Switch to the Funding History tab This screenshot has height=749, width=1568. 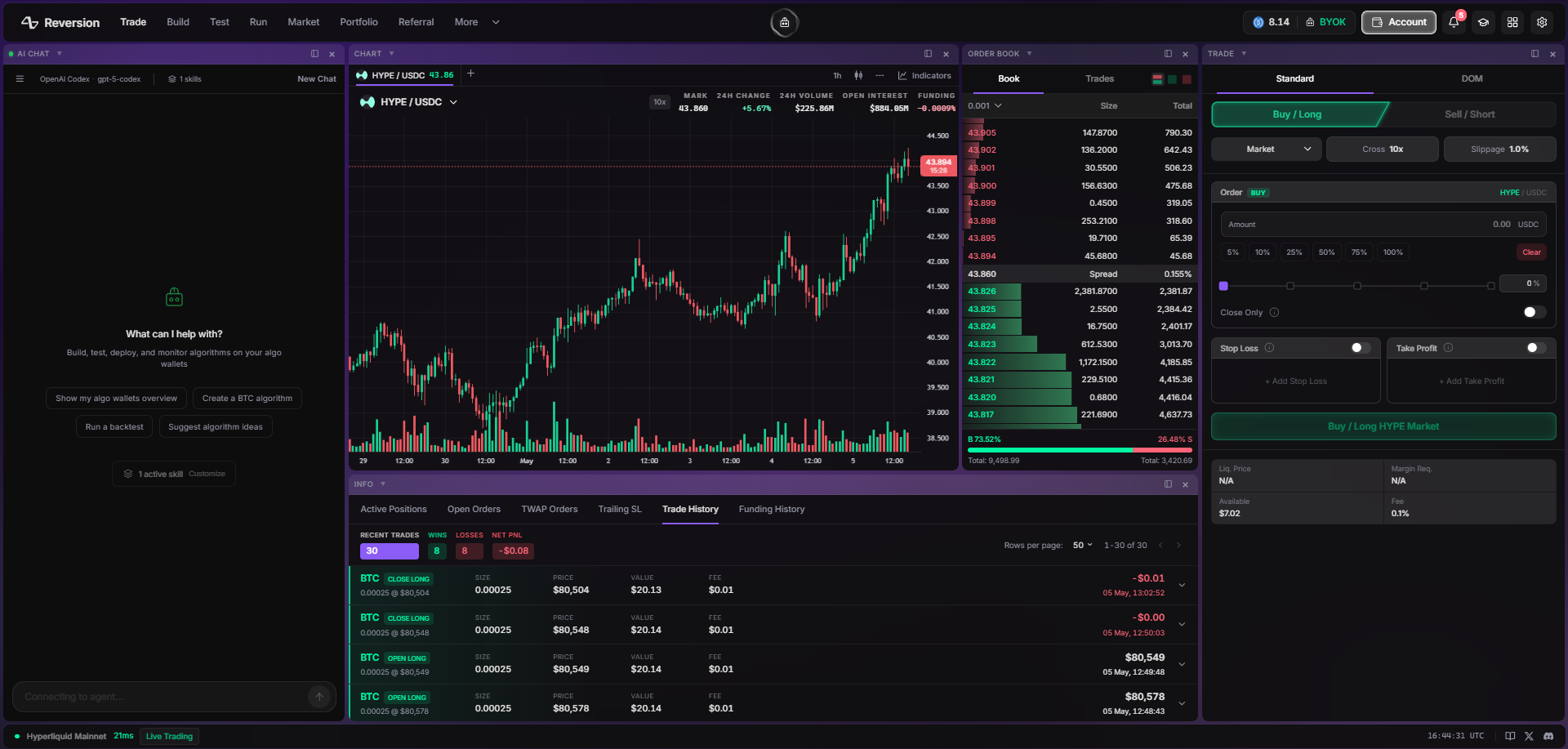pyautogui.click(x=772, y=510)
